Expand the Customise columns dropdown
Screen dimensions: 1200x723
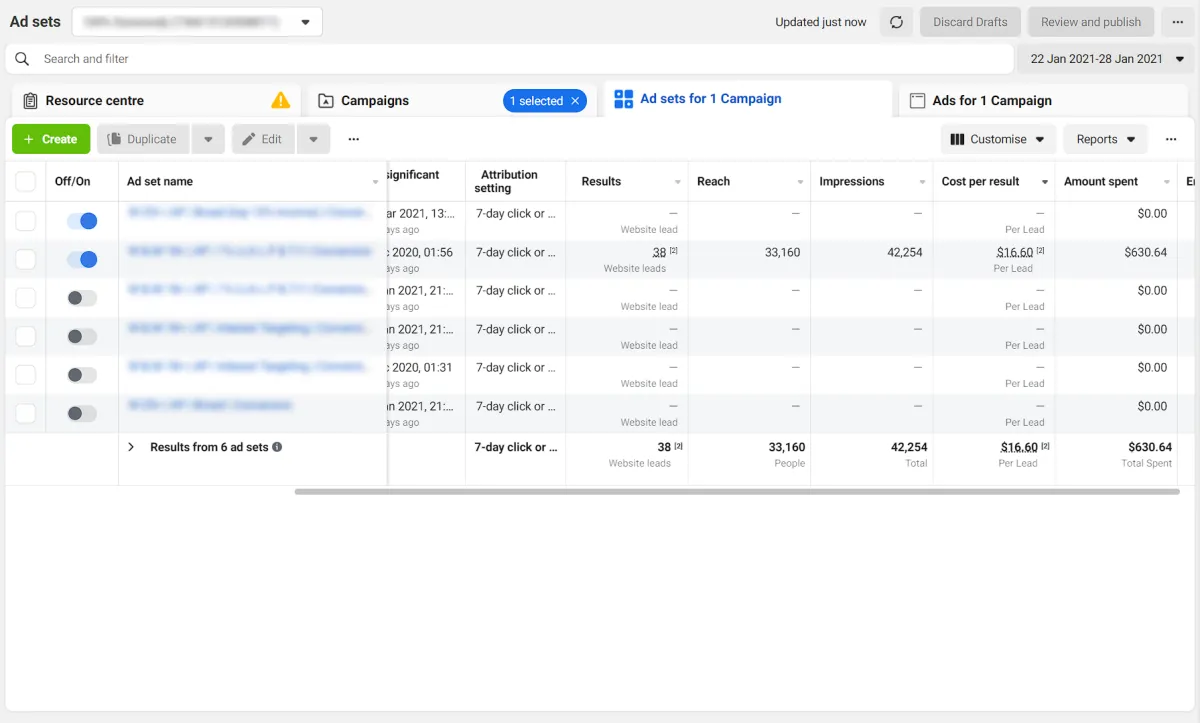point(997,139)
